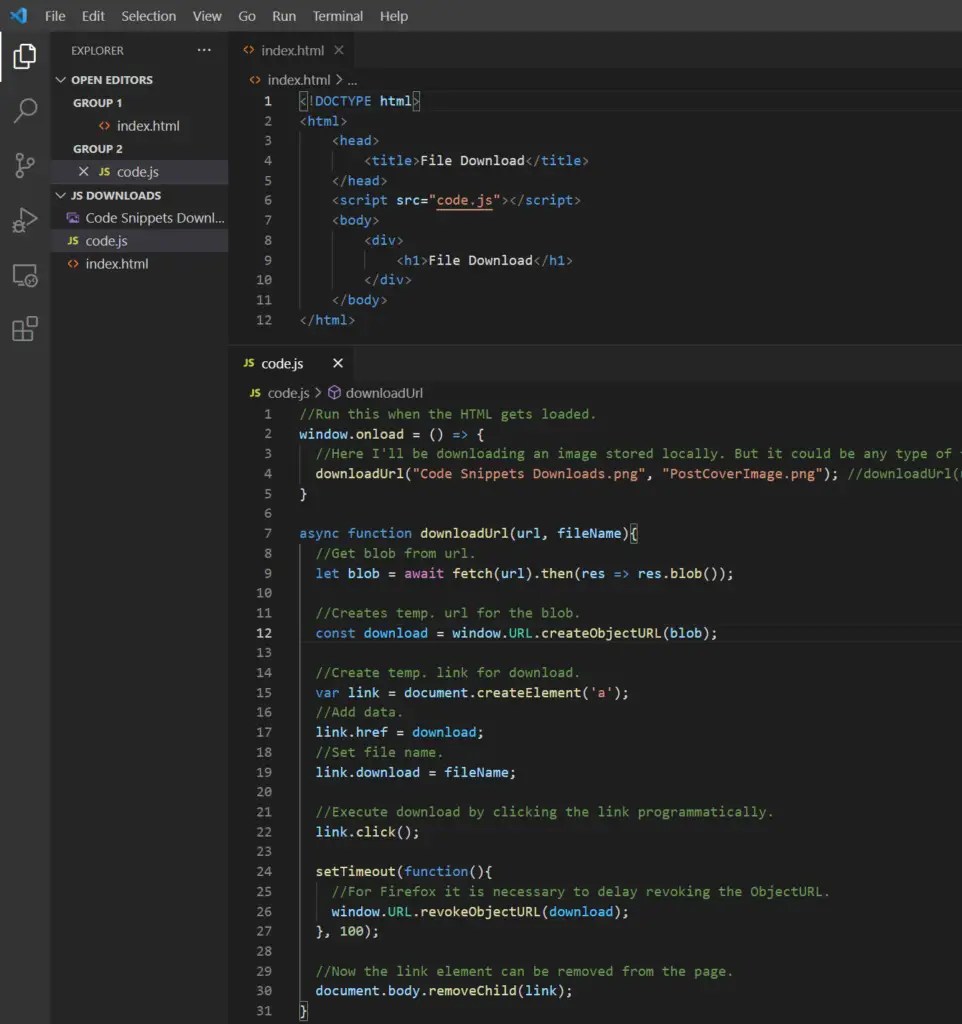This screenshot has height=1024, width=962.
Task: Click the JS file icon beside code.js in JS DOWNLOADS
Action: [x=73, y=241]
